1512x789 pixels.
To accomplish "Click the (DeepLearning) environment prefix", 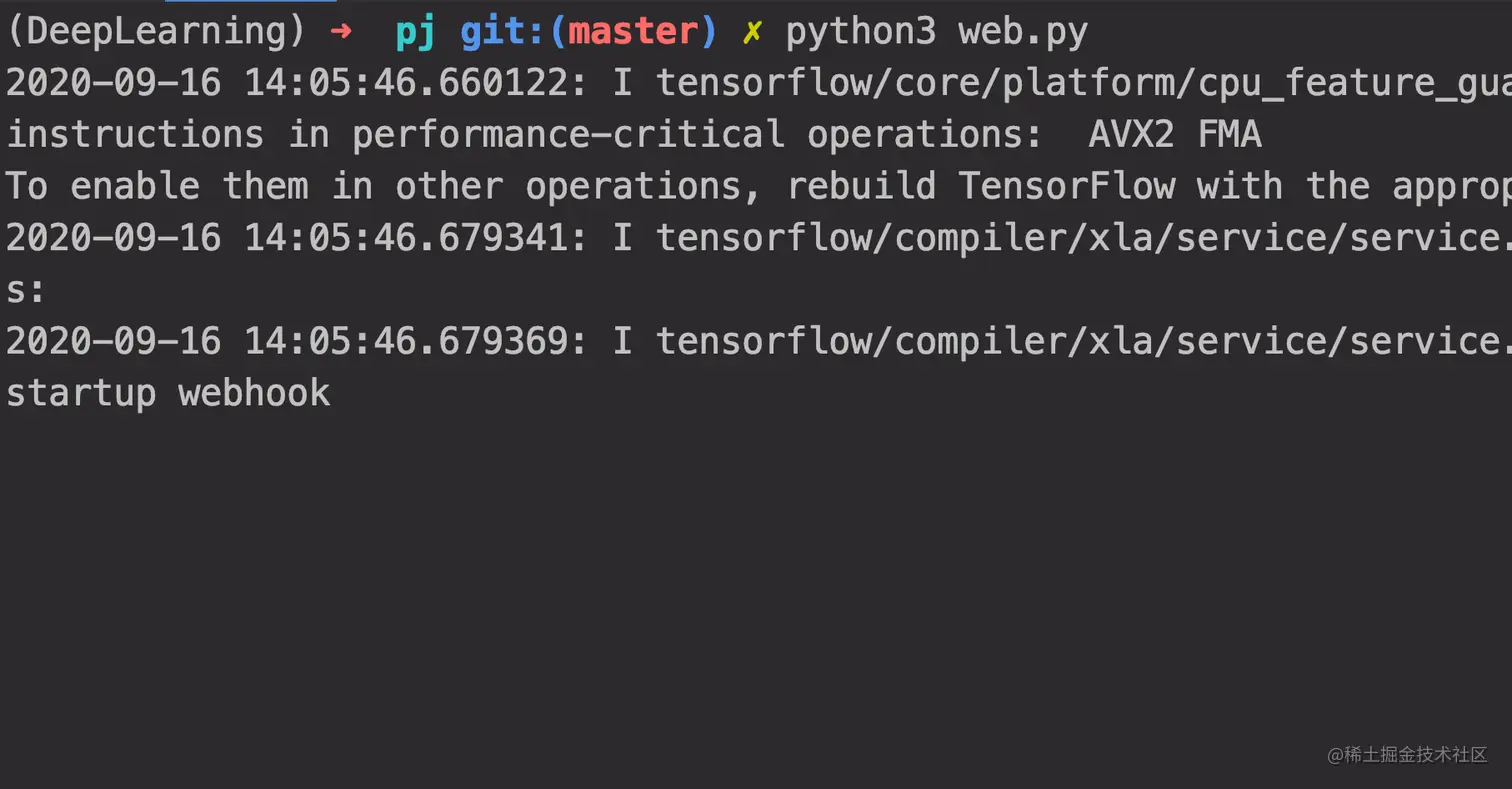I will [156, 32].
